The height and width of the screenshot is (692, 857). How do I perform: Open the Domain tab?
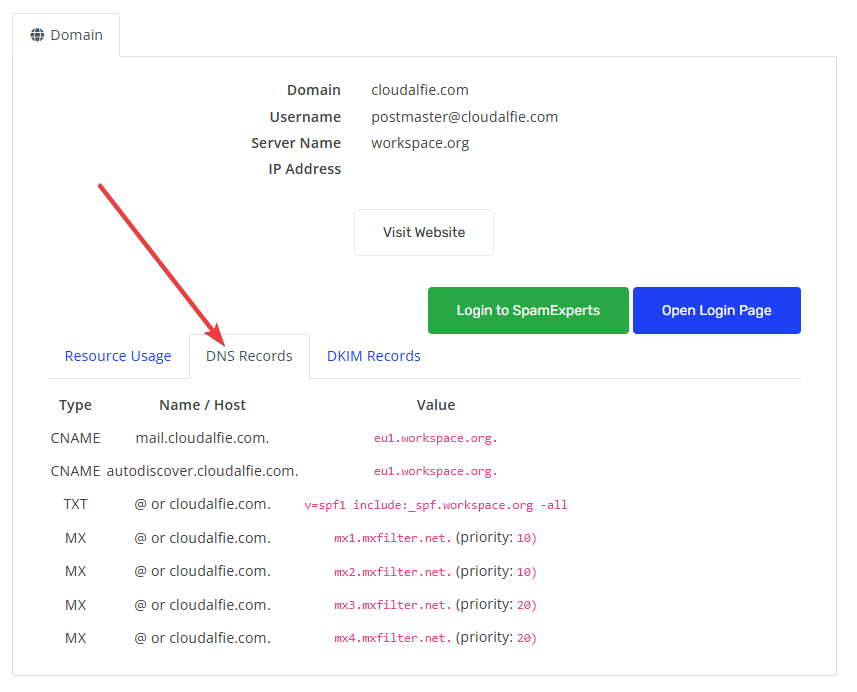point(66,35)
